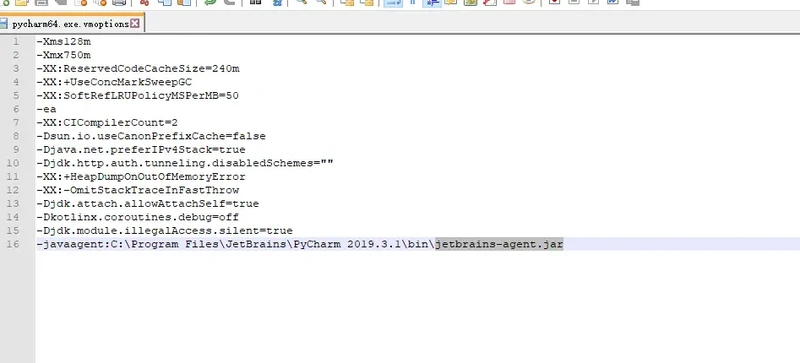Click the -javaagent:C:\Program Files path text
The width and height of the screenshot is (800, 363).
pyautogui.click(x=236, y=244)
